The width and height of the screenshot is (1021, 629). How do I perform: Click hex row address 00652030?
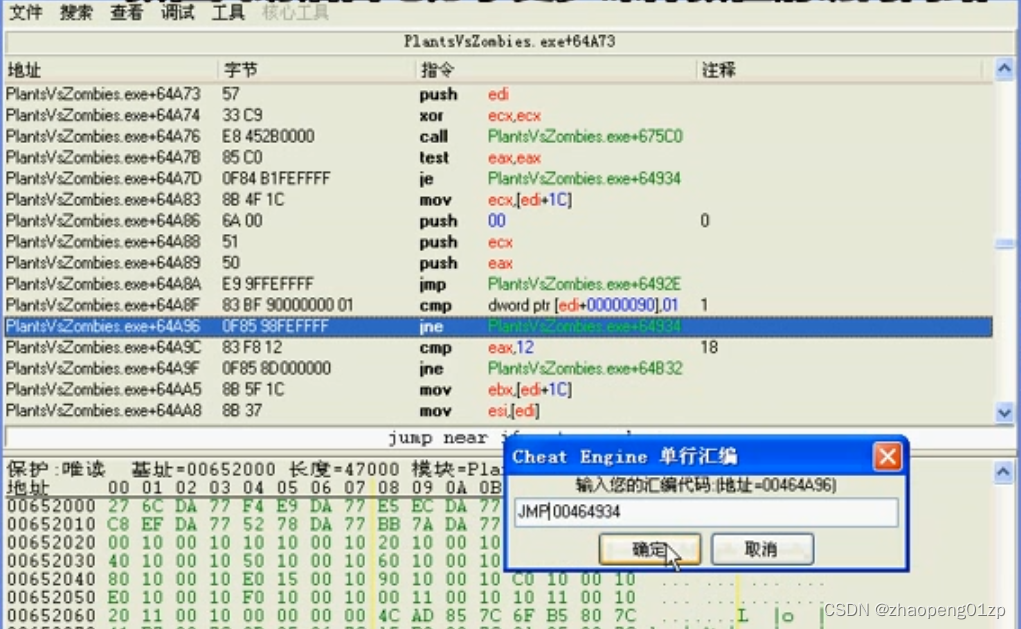pos(51,561)
